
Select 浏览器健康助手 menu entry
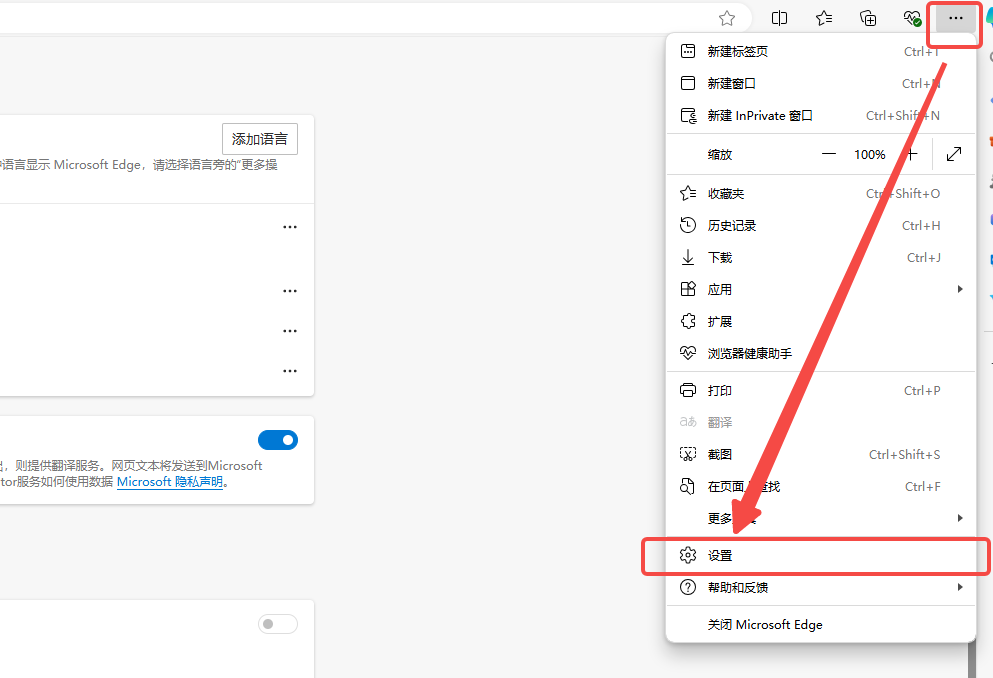[821, 353]
